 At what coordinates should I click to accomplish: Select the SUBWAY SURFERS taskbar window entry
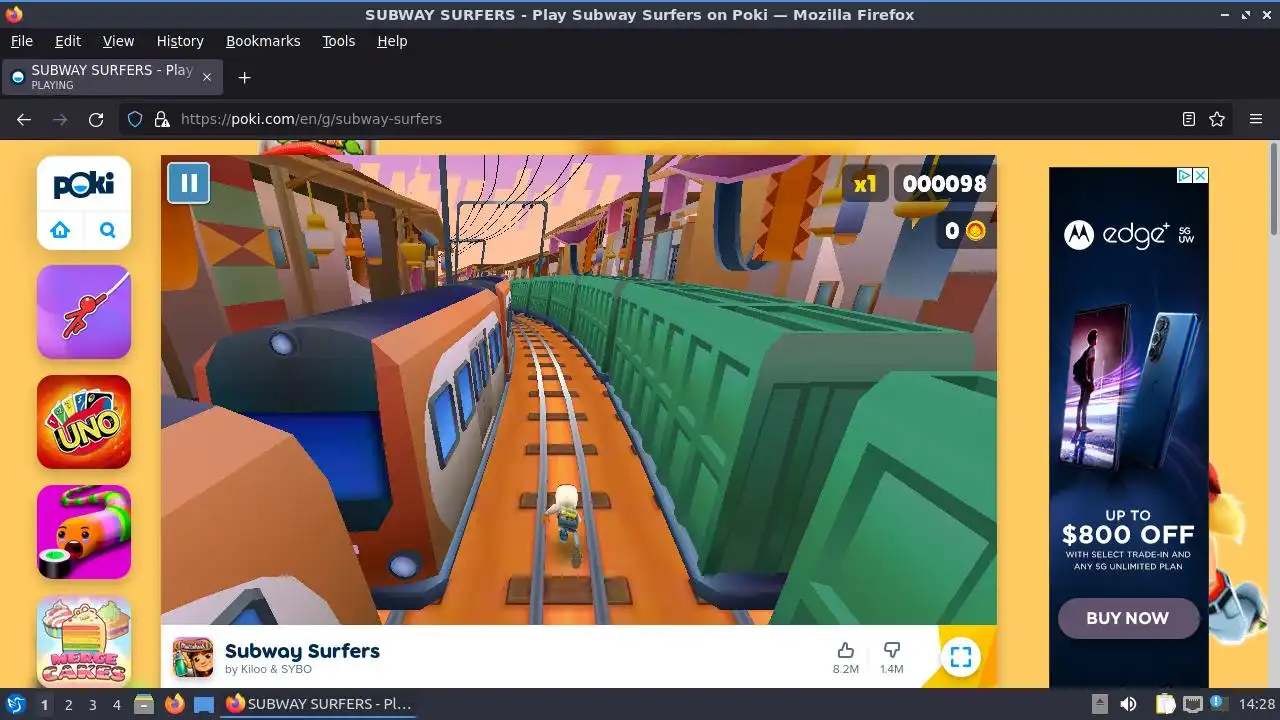pyautogui.click(x=319, y=704)
